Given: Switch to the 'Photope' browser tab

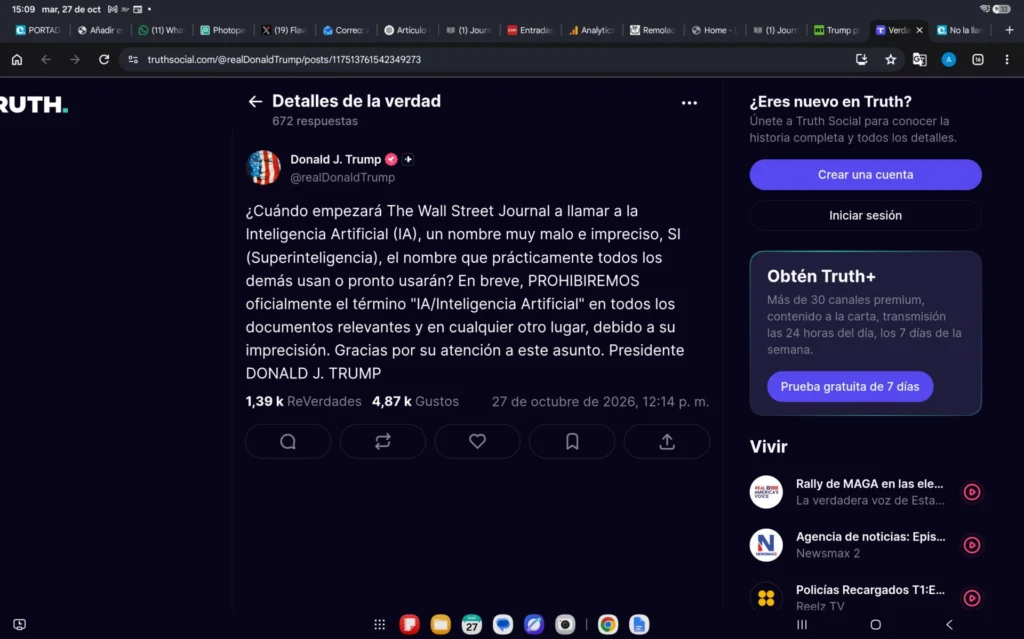Looking at the screenshot, I should [223, 30].
